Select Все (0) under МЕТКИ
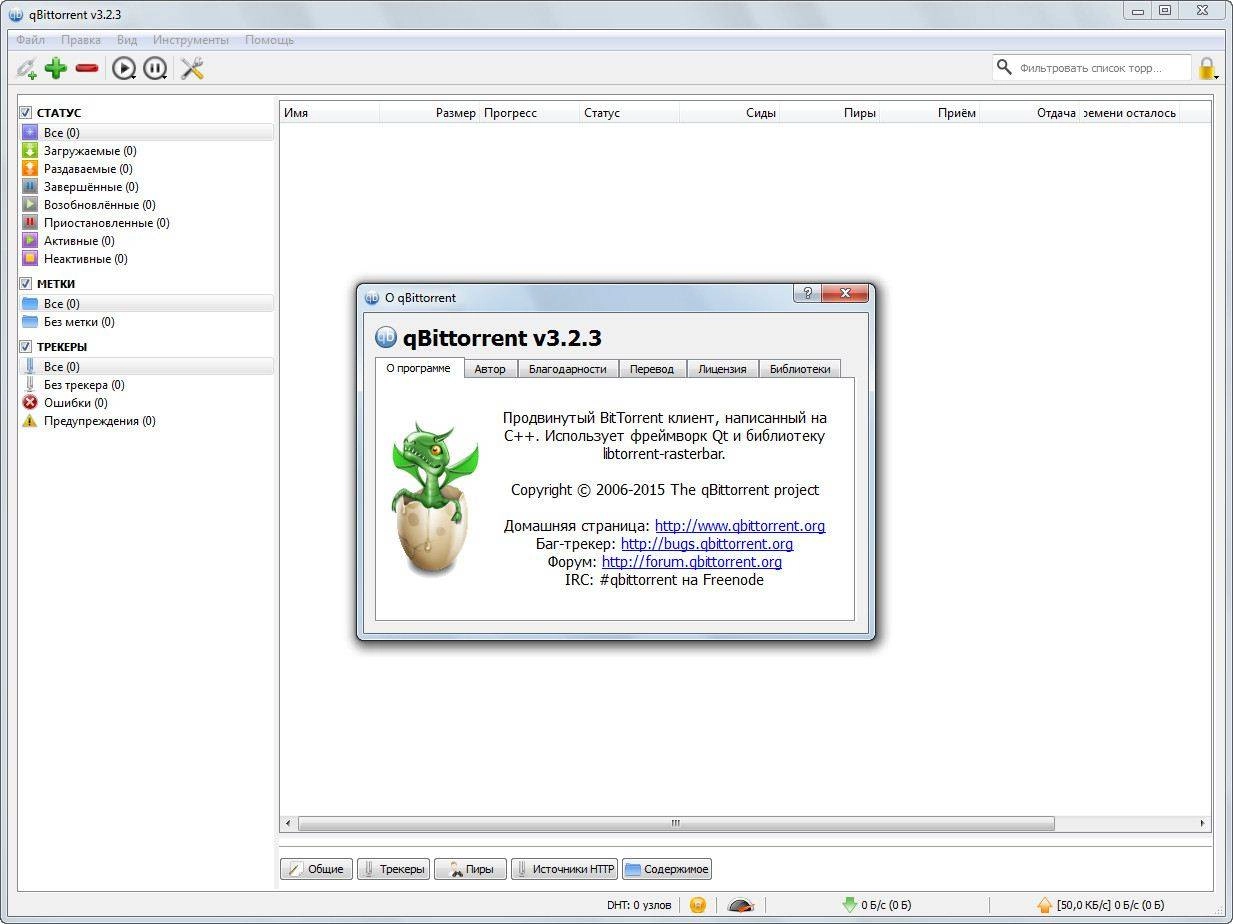Image resolution: width=1233 pixels, height=924 pixels. coord(146,304)
